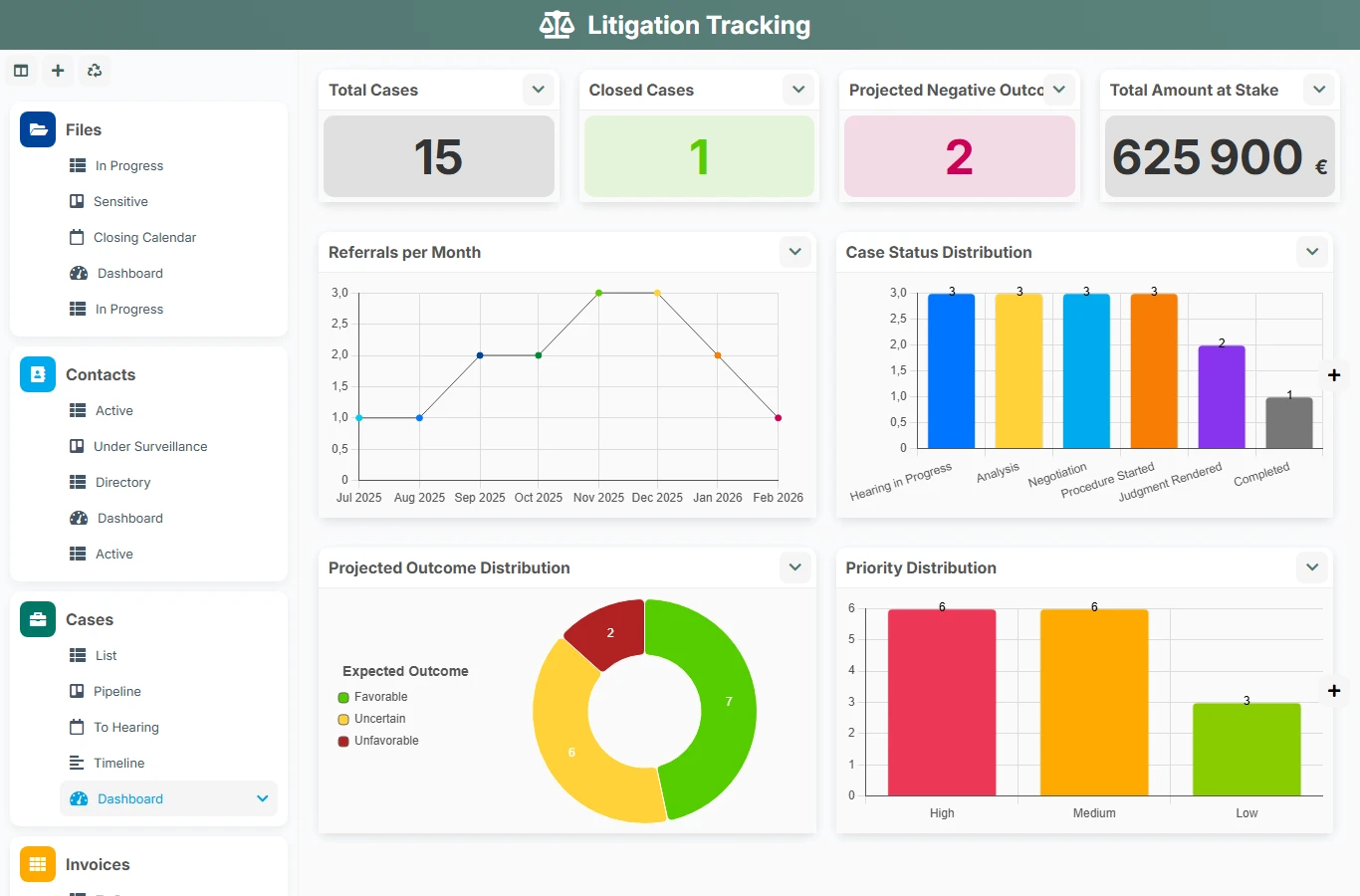
Task: Click the Litigation Tracking title
Action: [x=699, y=25]
